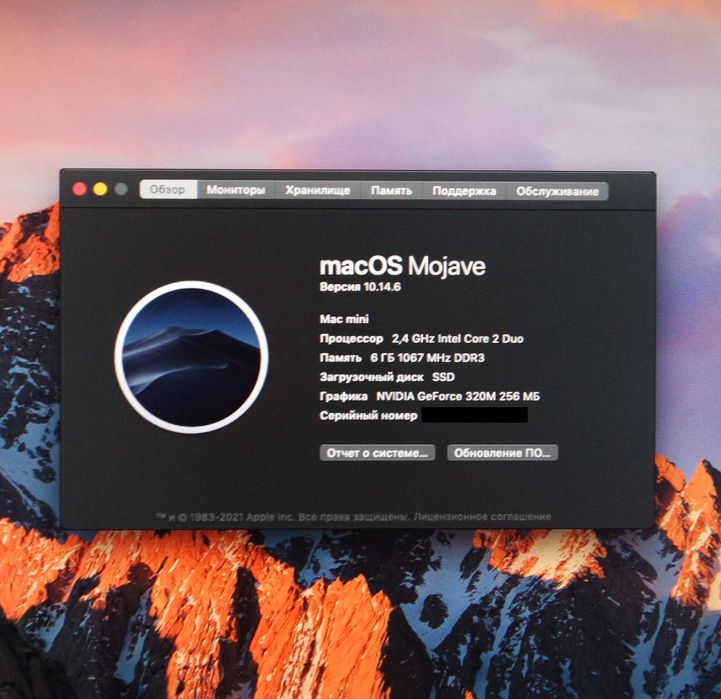Click the Графика label
The height and width of the screenshot is (699, 721).
(x=343, y=396)
